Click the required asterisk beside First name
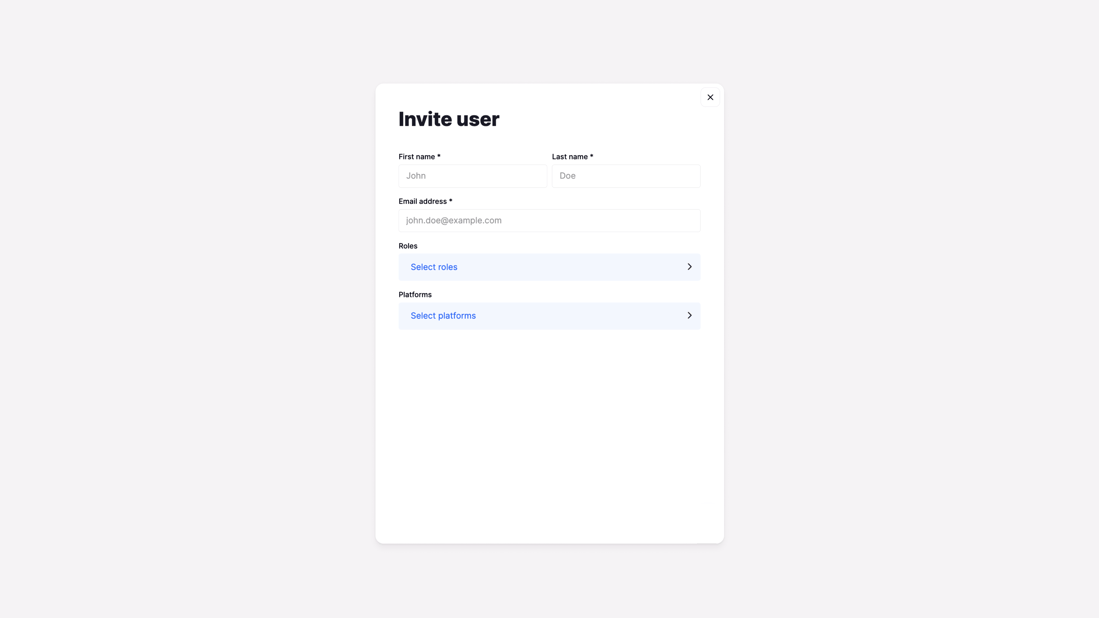Image resolution: width=1099 pixels, height=618 pixels. (x=439, y=157)
